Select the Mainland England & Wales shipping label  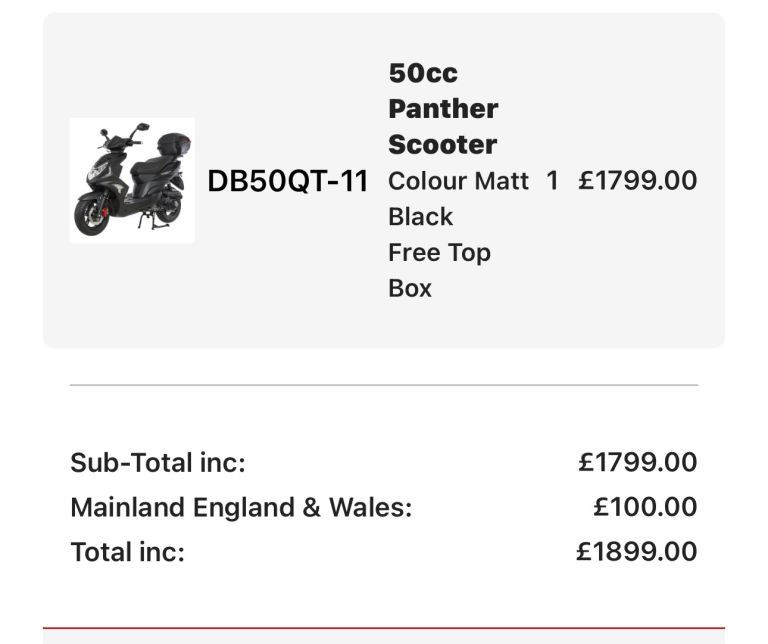(241, 507)
